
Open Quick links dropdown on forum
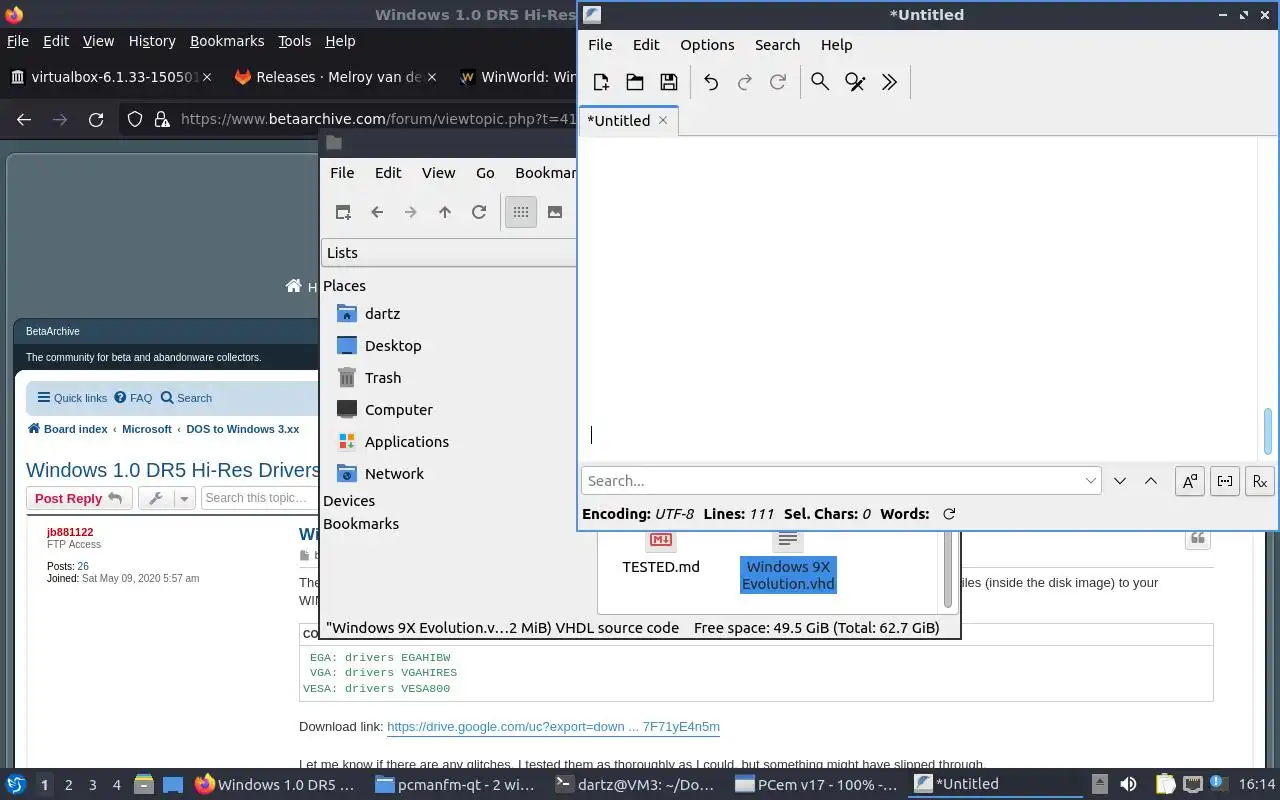[72, 398]
